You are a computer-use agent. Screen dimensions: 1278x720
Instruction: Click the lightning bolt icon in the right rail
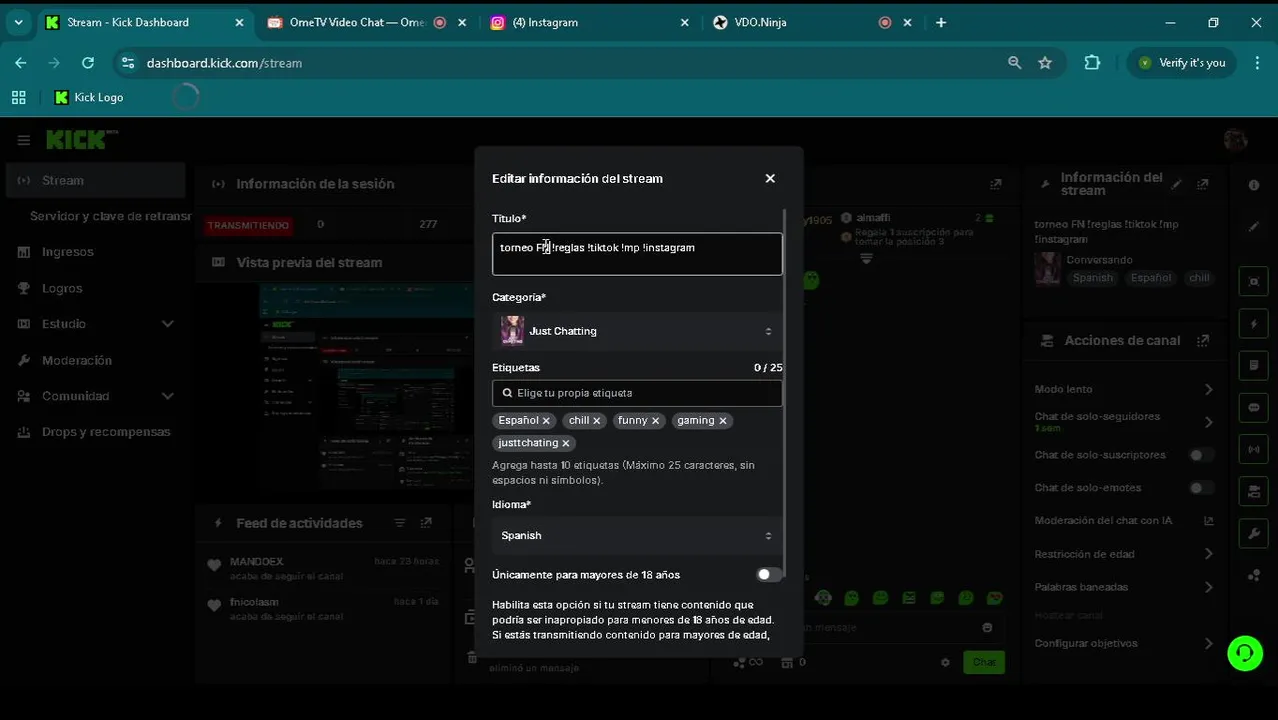(x=1254, y=324)
